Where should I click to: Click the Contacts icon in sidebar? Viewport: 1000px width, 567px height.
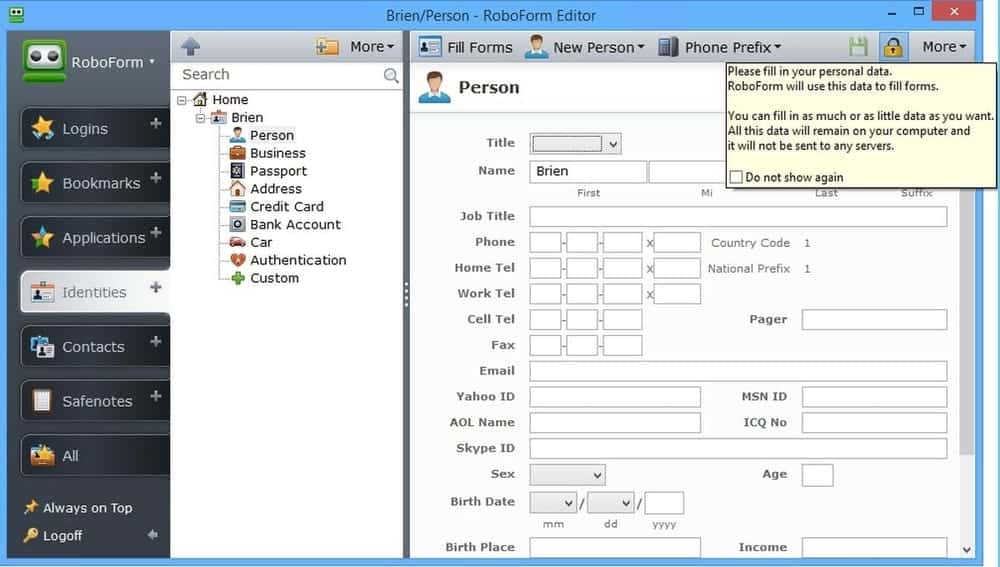(x=43, y=346)
